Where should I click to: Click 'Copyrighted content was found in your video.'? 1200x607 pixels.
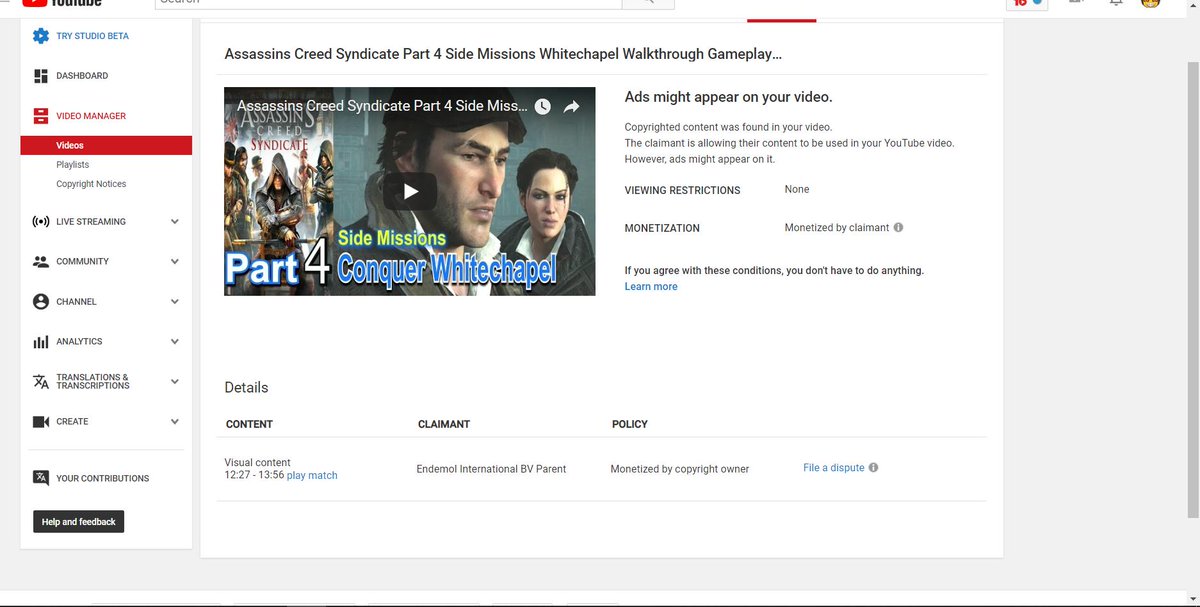pos(728,127)
